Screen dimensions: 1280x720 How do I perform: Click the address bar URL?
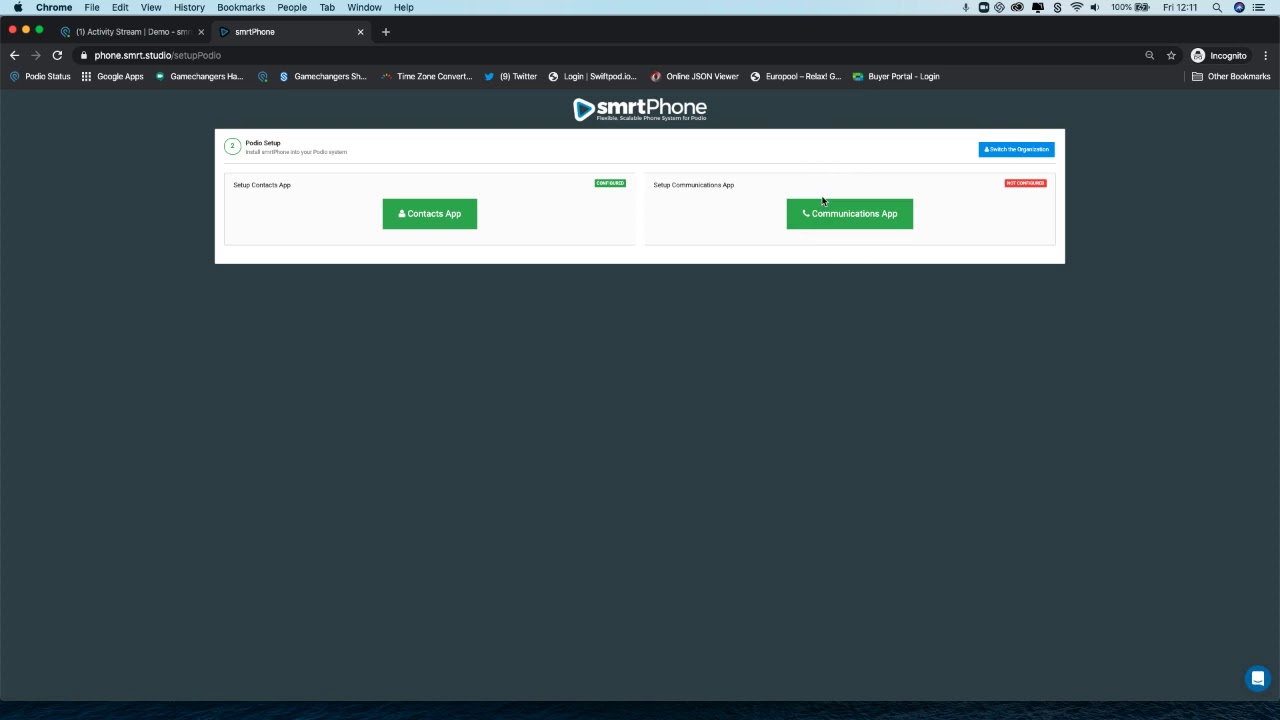point(157,56)
